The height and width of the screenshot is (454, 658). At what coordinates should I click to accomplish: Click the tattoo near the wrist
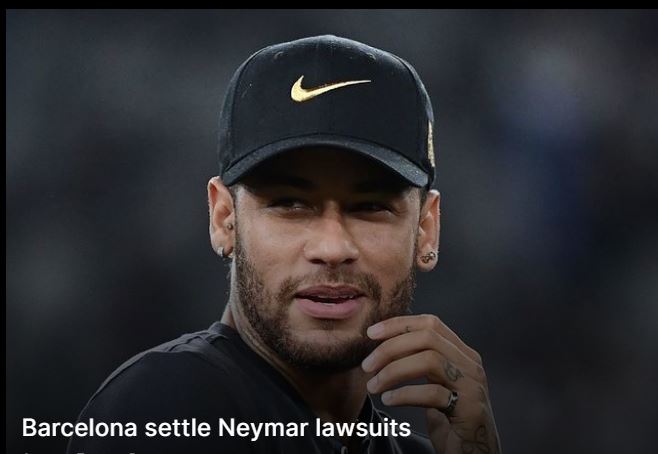[476, 439]
